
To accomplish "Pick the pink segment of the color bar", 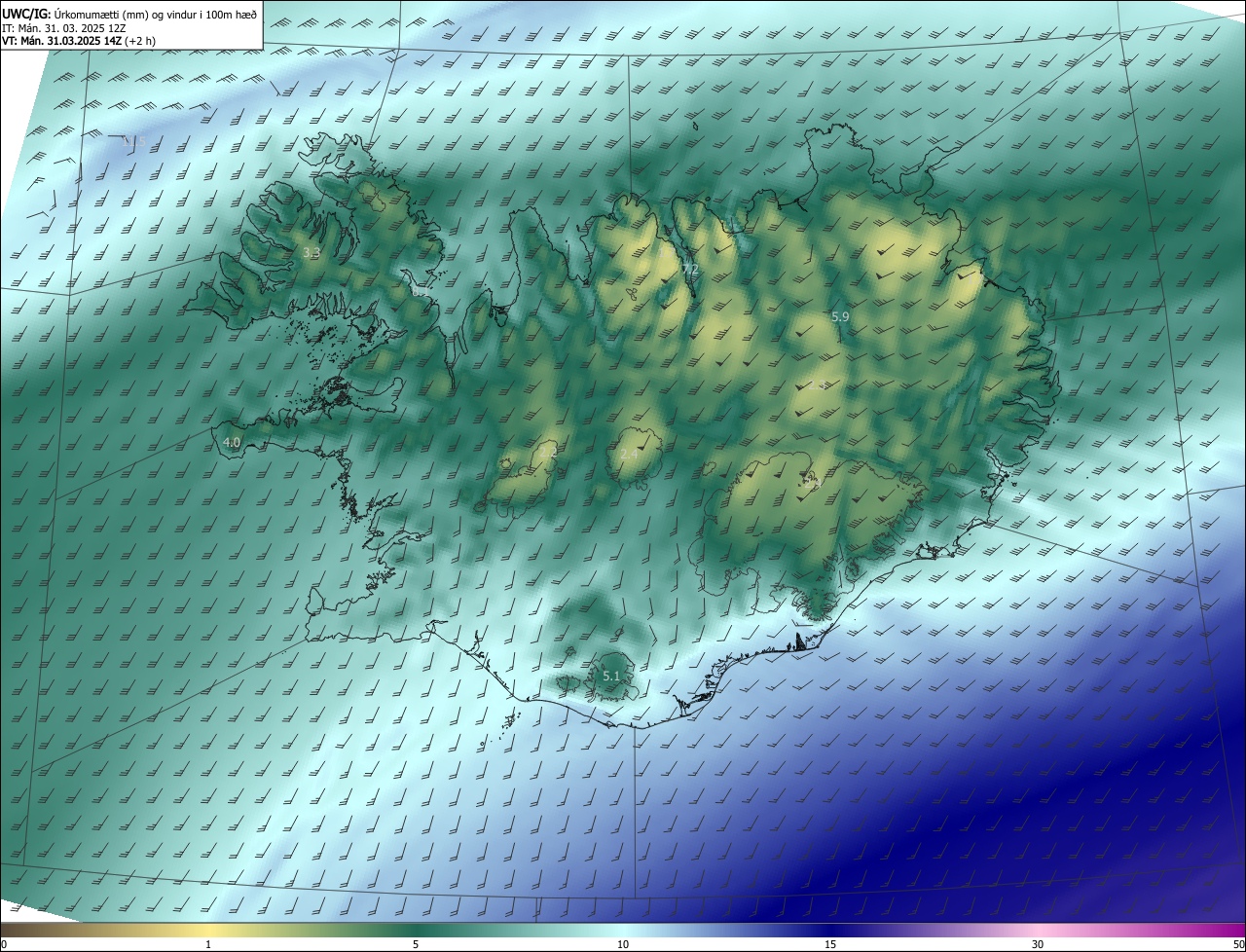I will click(x=1042, y=931).
